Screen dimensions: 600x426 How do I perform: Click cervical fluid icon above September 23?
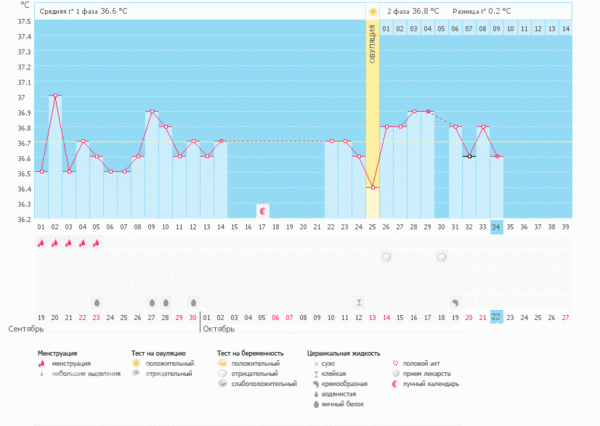pos(96,301)
